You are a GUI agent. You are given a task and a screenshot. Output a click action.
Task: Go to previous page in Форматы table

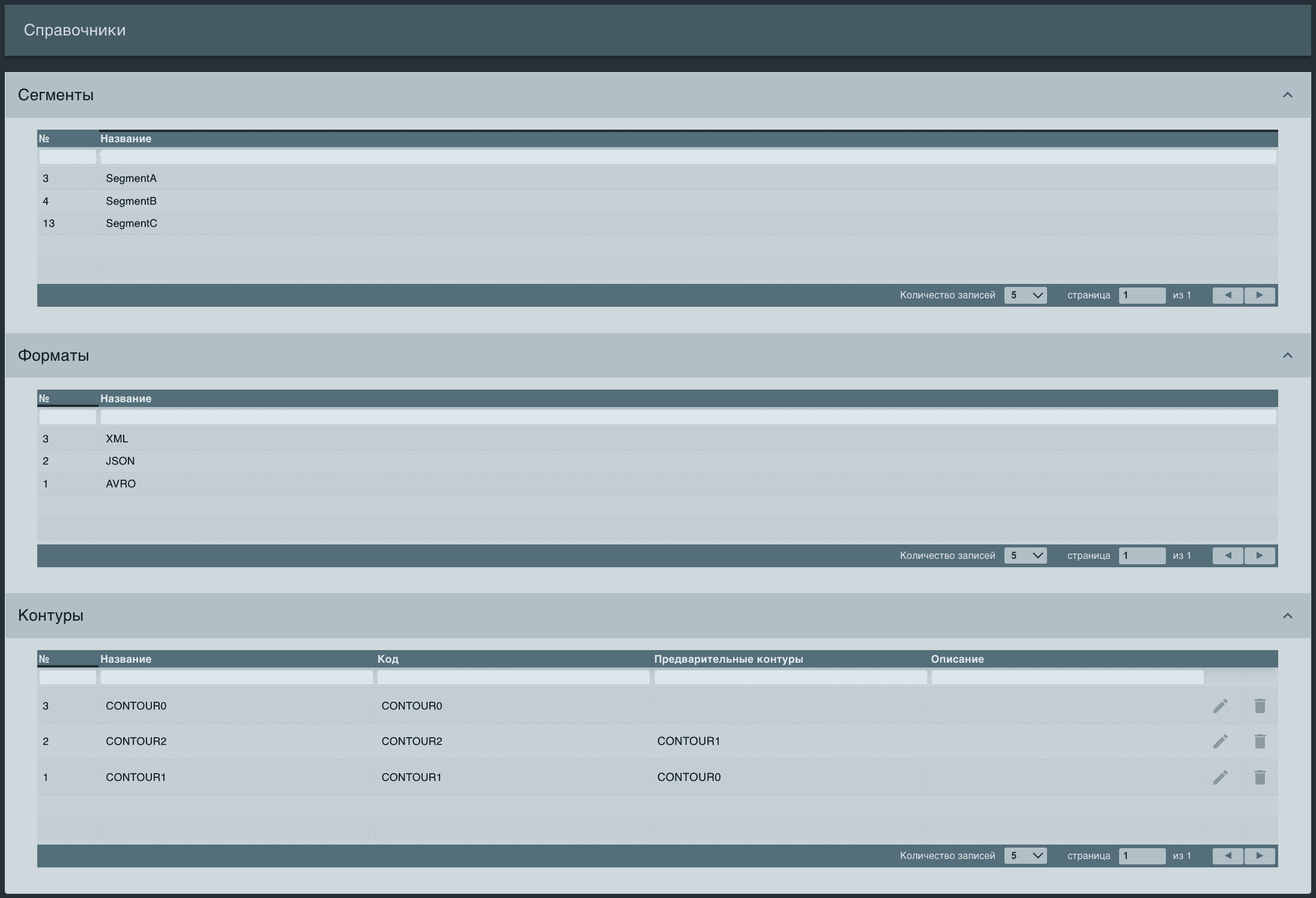click(1228, 556)
